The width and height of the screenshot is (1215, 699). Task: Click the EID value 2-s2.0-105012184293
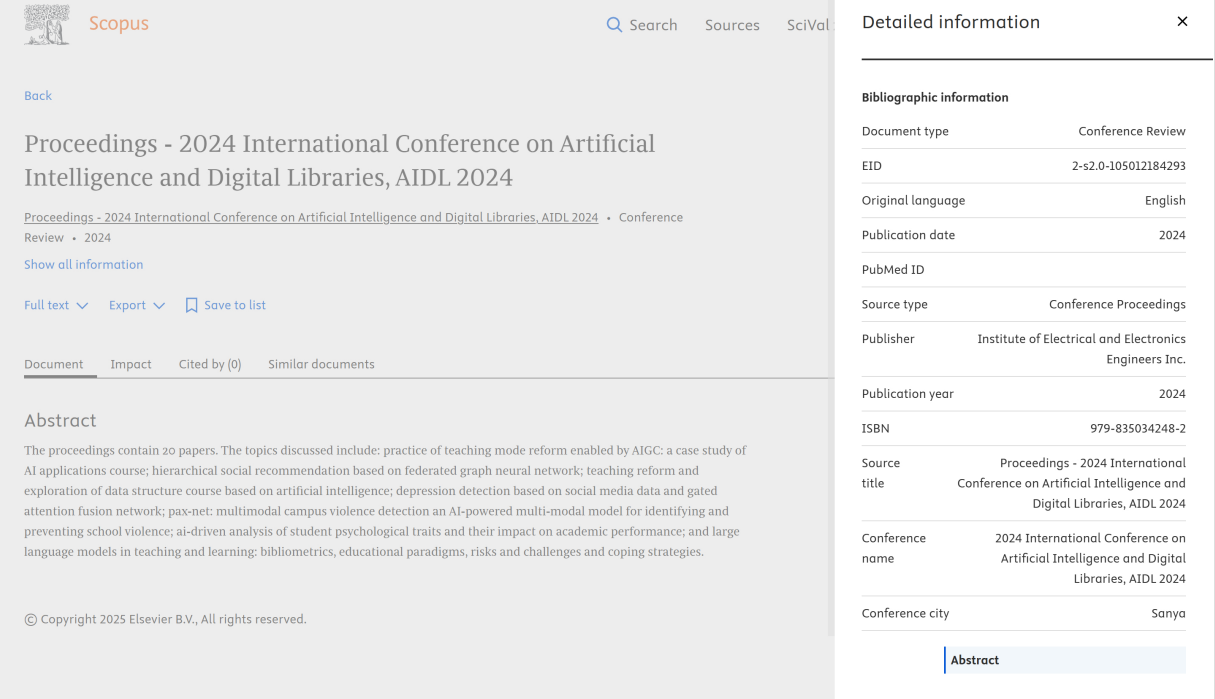click(1129, 166)
